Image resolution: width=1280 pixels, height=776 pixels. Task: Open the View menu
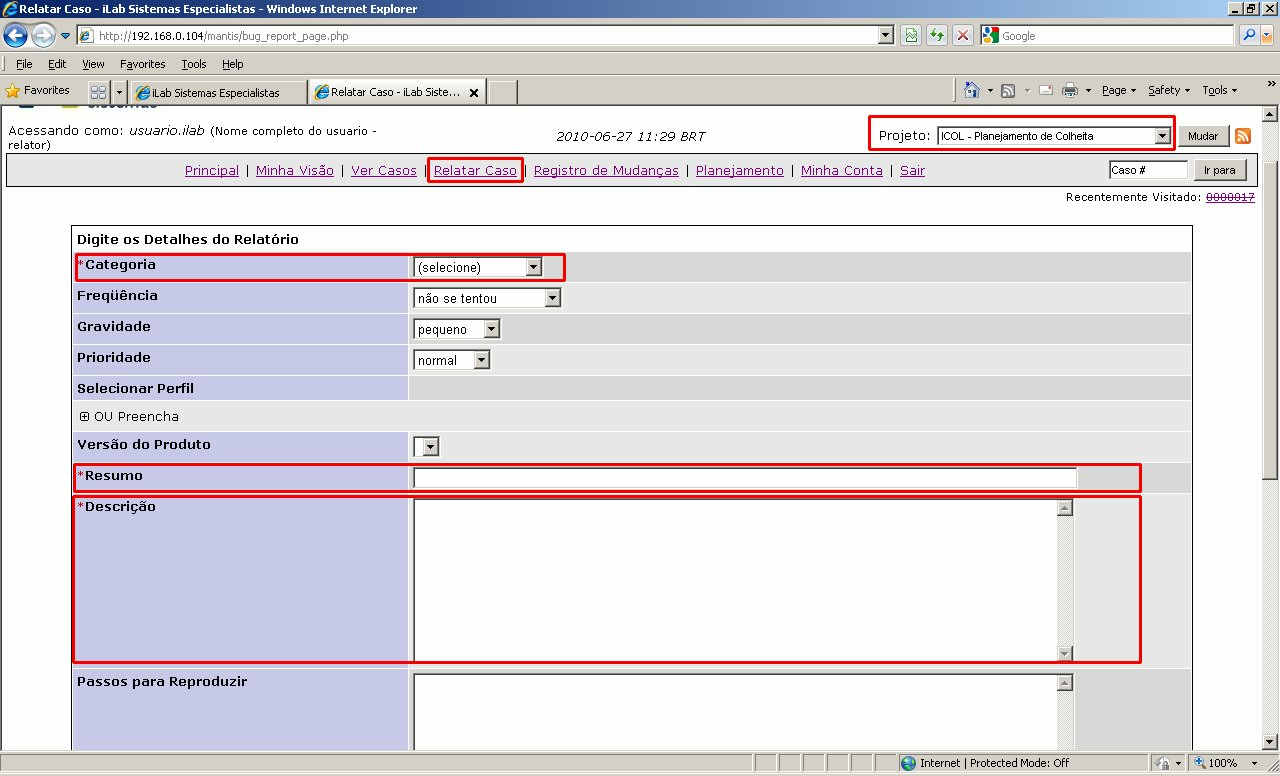pos(93,64)
